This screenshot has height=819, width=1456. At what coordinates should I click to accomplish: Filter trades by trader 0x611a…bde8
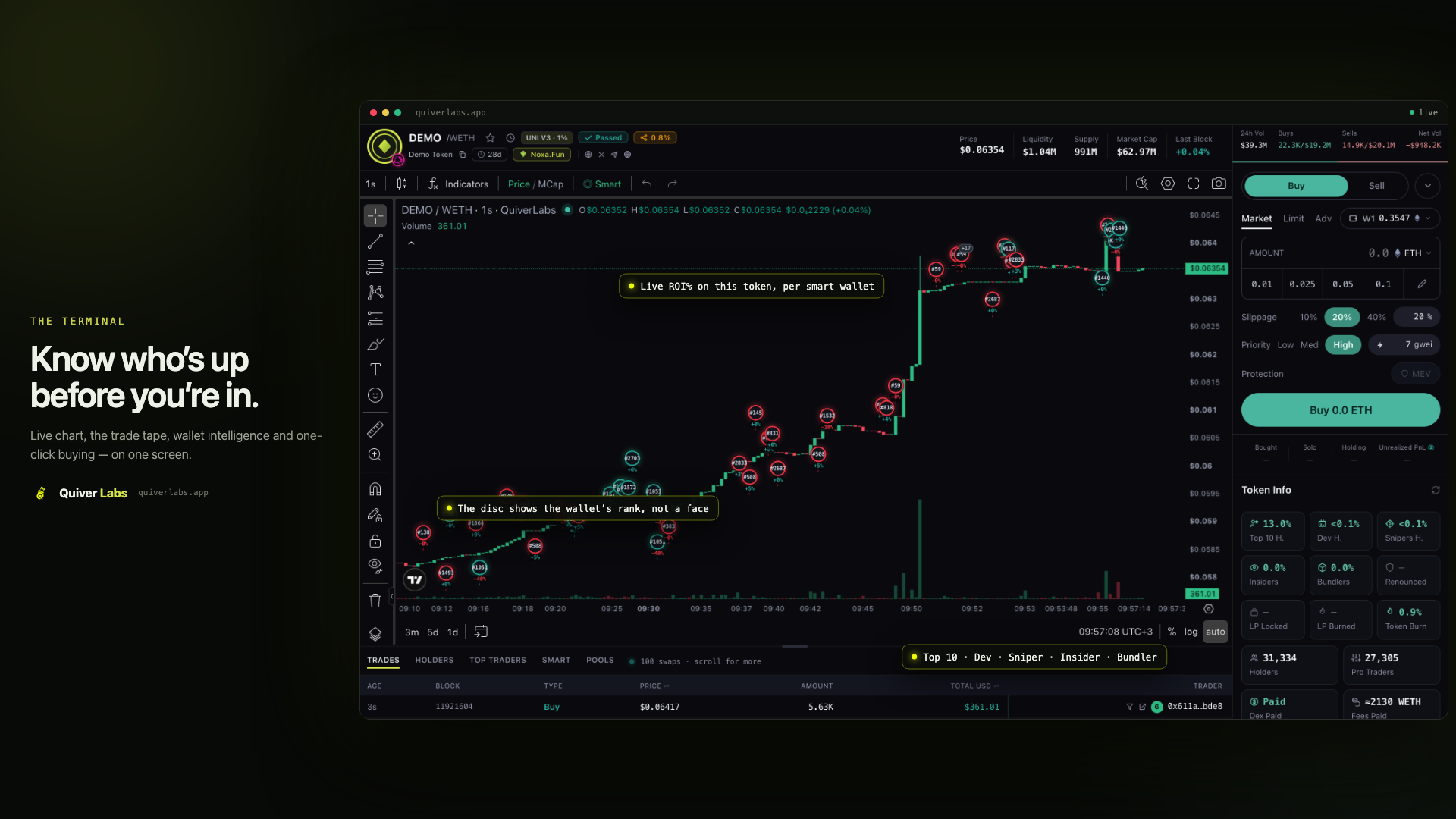point(1130,707)
